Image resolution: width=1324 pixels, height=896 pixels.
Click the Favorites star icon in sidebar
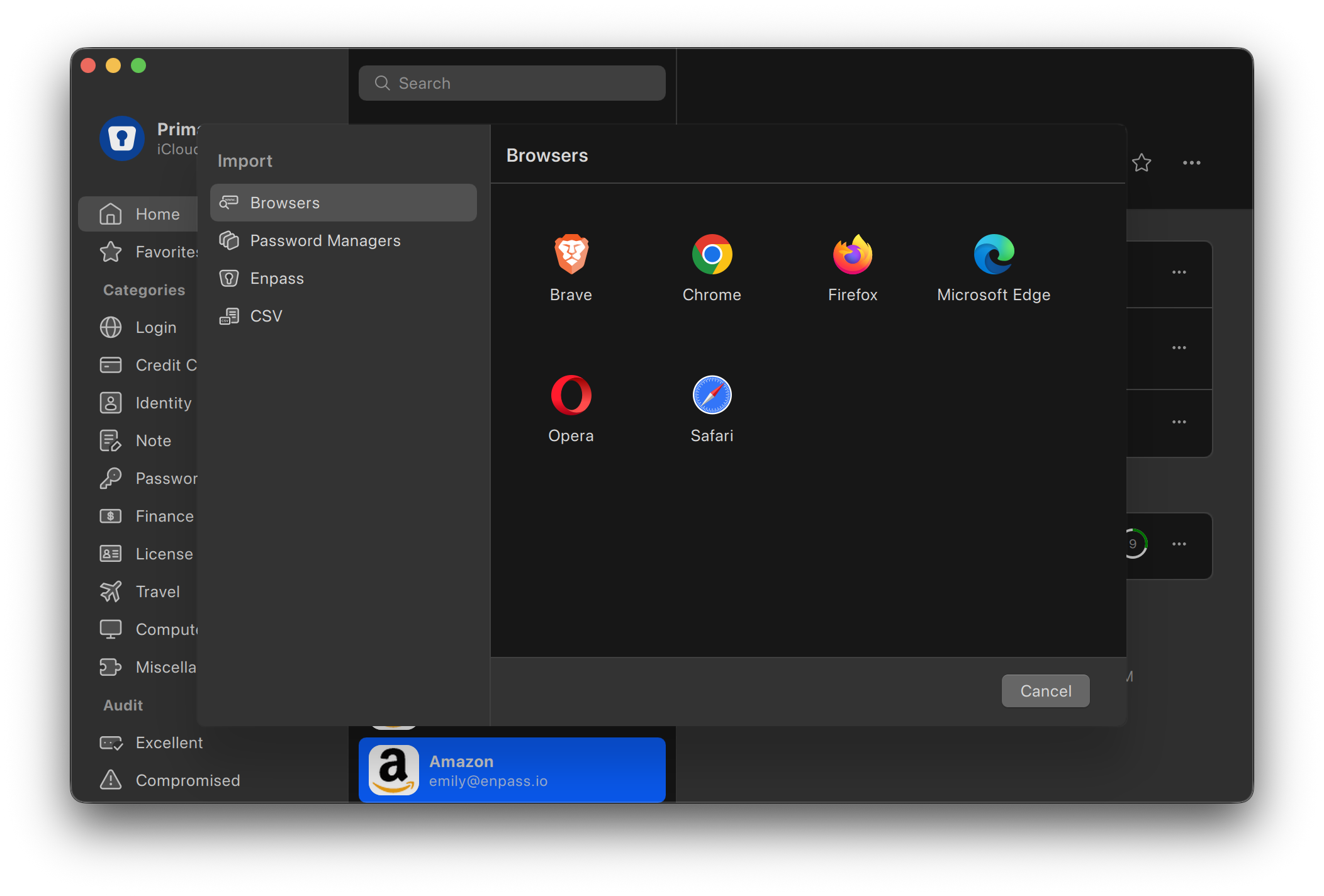[111, 252]
